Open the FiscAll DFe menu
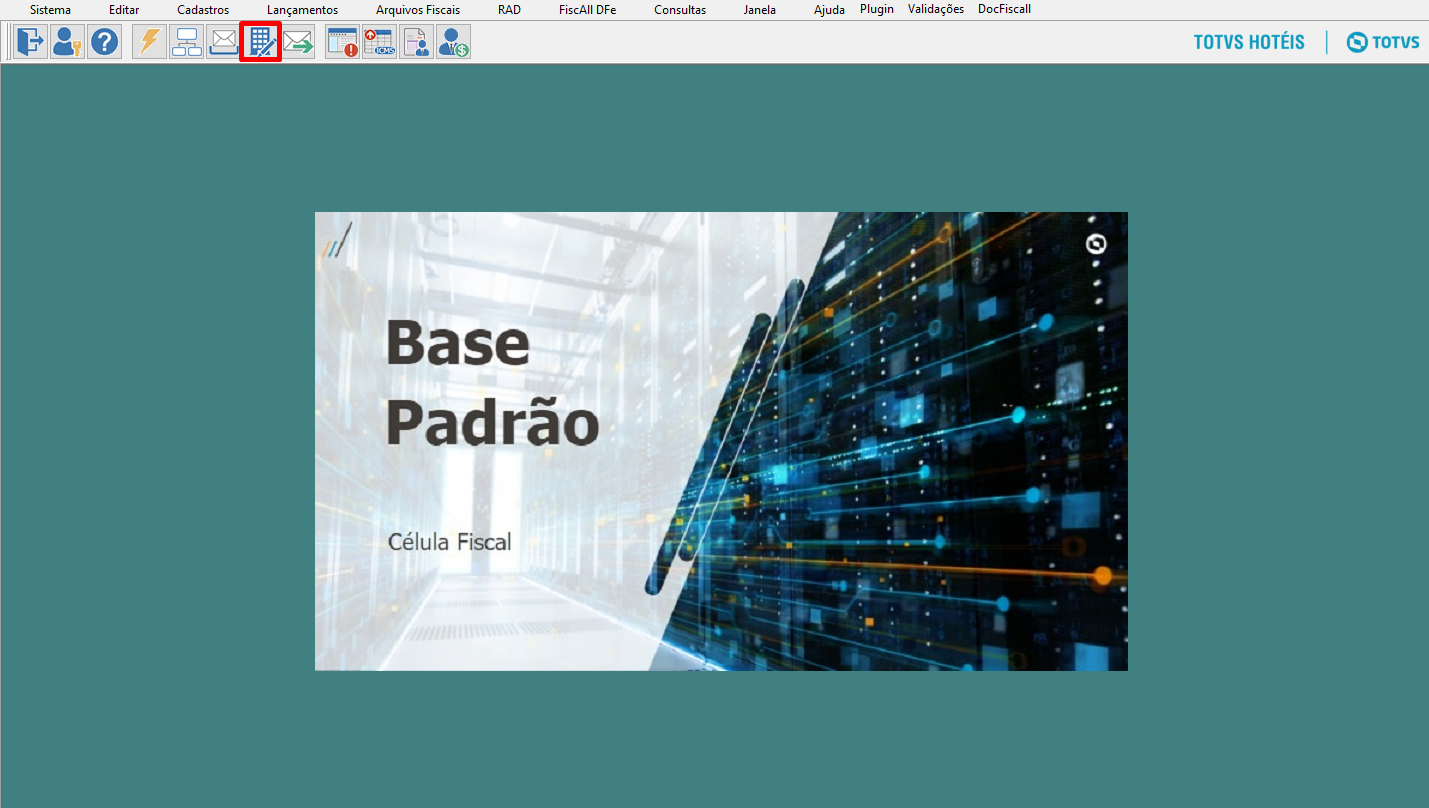The width and height of the screenshot is (1429, 808). pos(587,10)
